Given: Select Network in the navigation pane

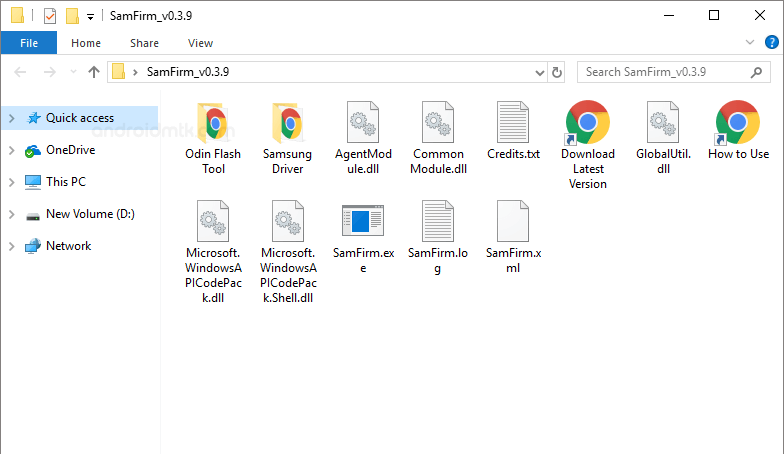Looking at the screenshot, I should pos(68,246).
